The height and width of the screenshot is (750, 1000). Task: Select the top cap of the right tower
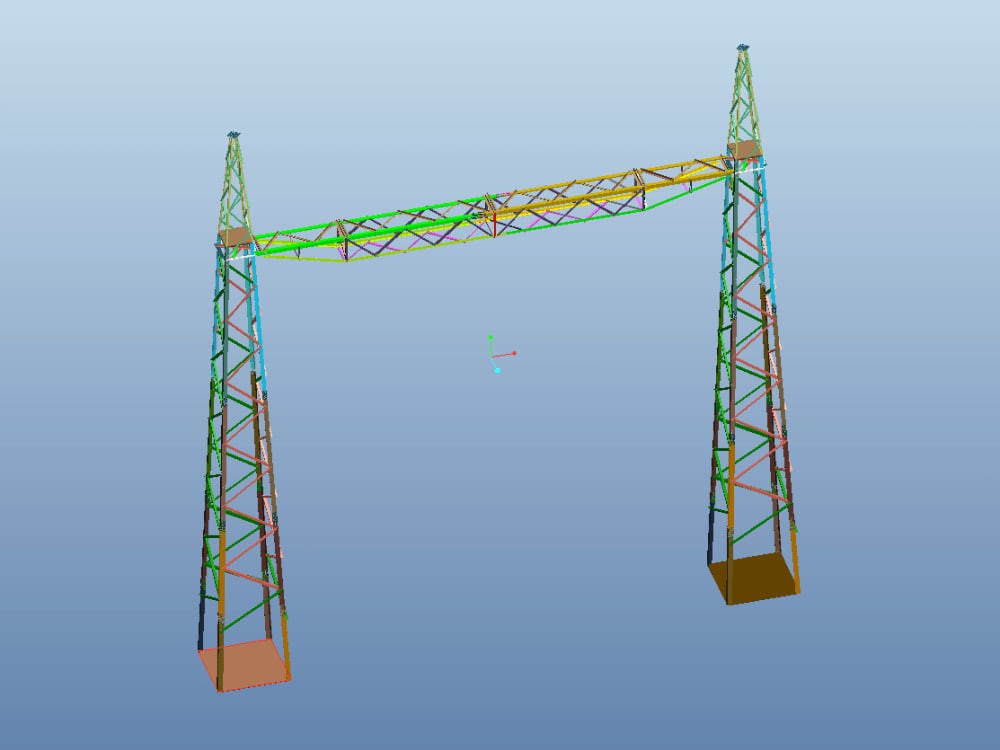coord(743,46)
